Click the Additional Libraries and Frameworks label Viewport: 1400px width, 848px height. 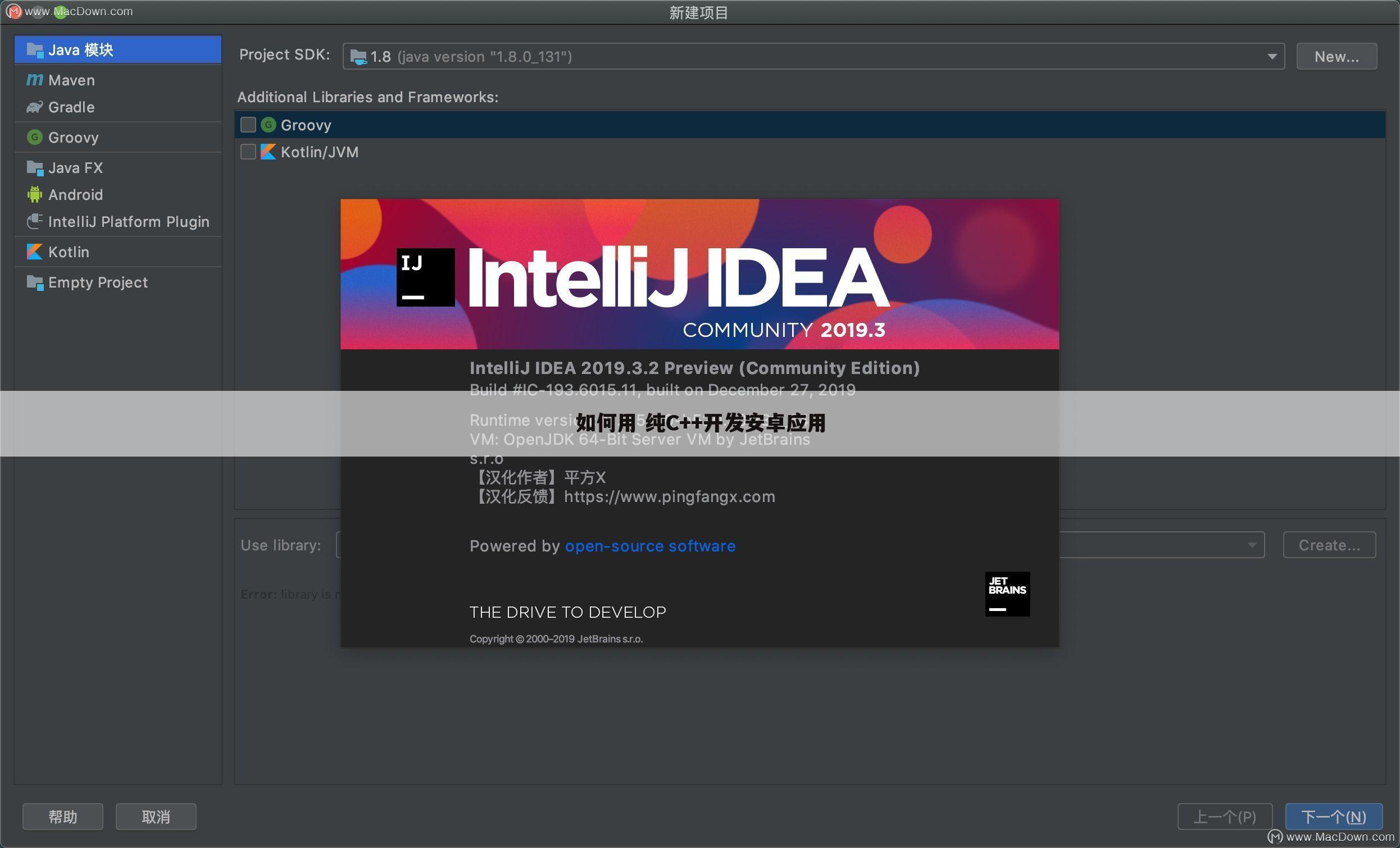(367, 97)
